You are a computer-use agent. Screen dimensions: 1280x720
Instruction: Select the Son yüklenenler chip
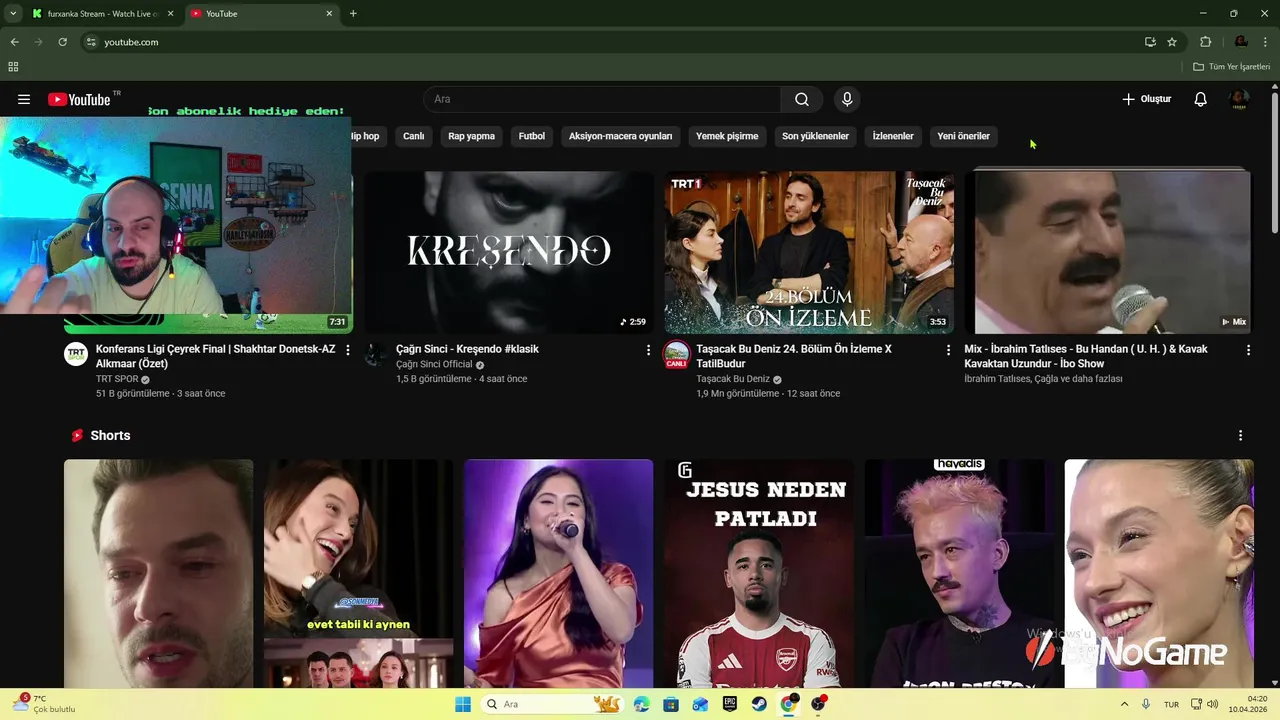[x=815, y=136]
